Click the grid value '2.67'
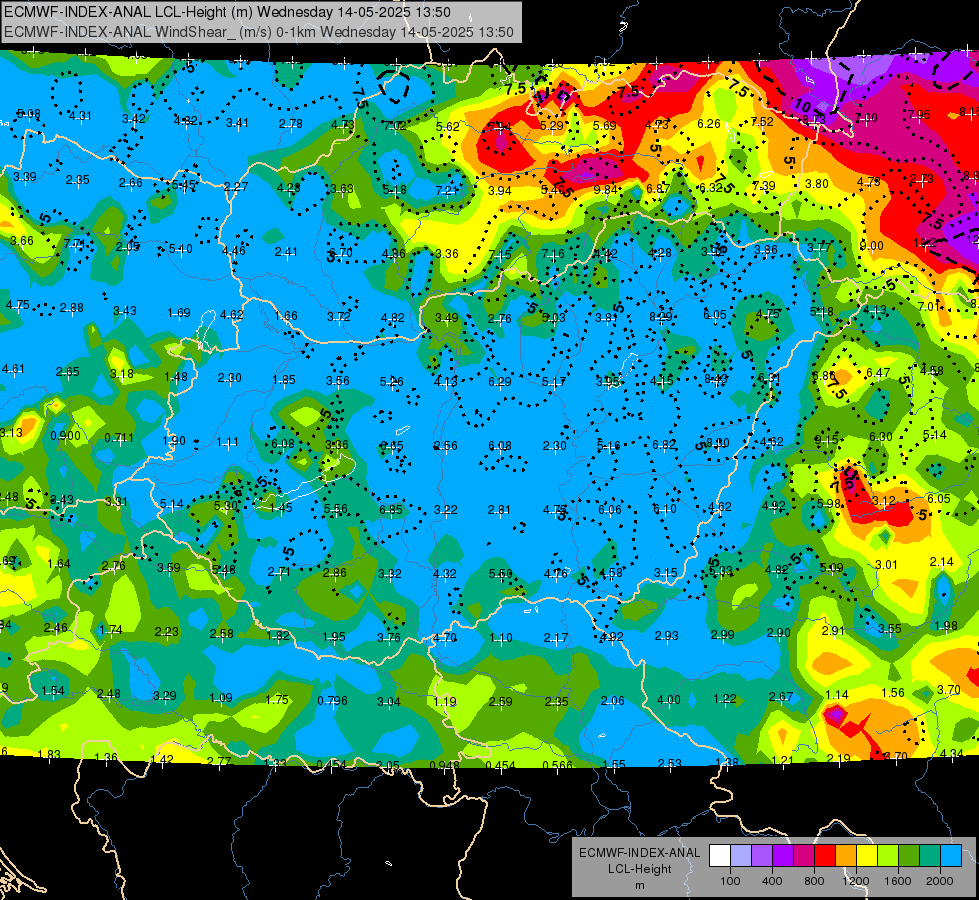979x900 pixels. point(781,696)
